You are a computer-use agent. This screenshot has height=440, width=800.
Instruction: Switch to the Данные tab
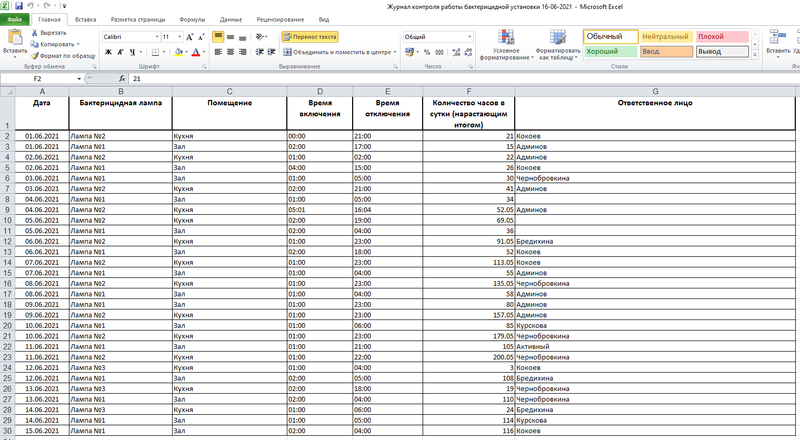click(x=231, y=19)
